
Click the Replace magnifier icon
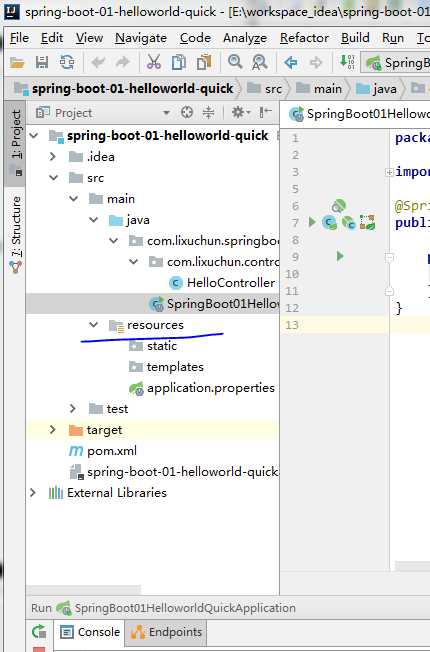click(x=259, y=62)
